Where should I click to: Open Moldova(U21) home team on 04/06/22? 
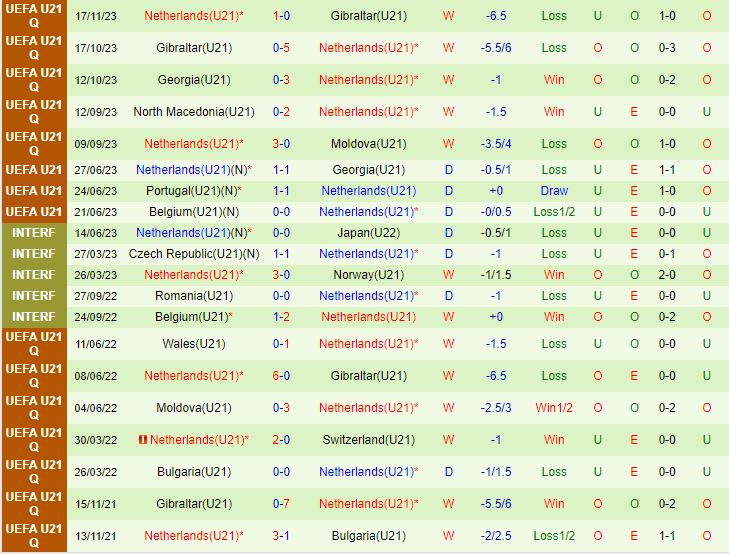pos(194,408)
